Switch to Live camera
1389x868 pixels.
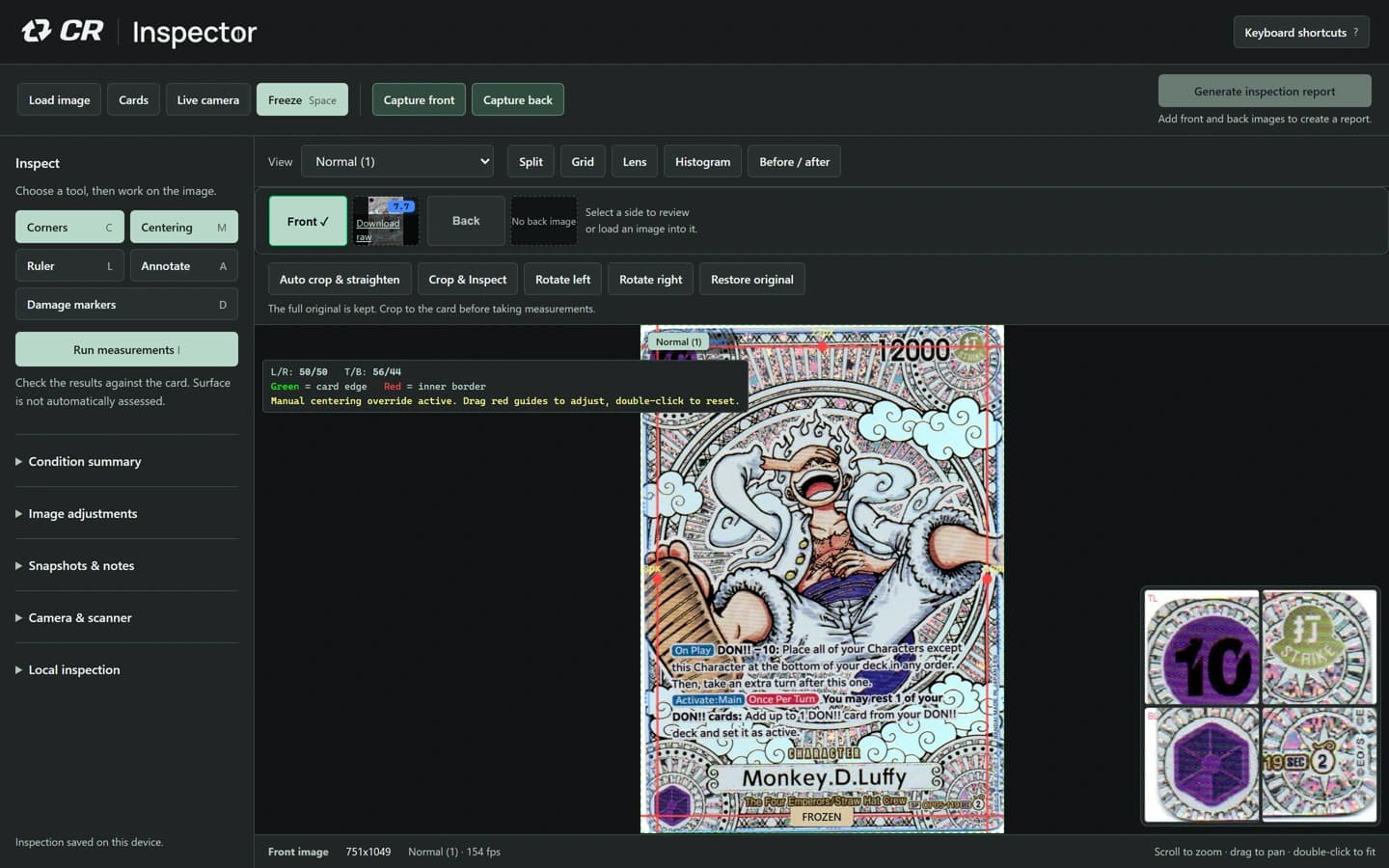207,99
